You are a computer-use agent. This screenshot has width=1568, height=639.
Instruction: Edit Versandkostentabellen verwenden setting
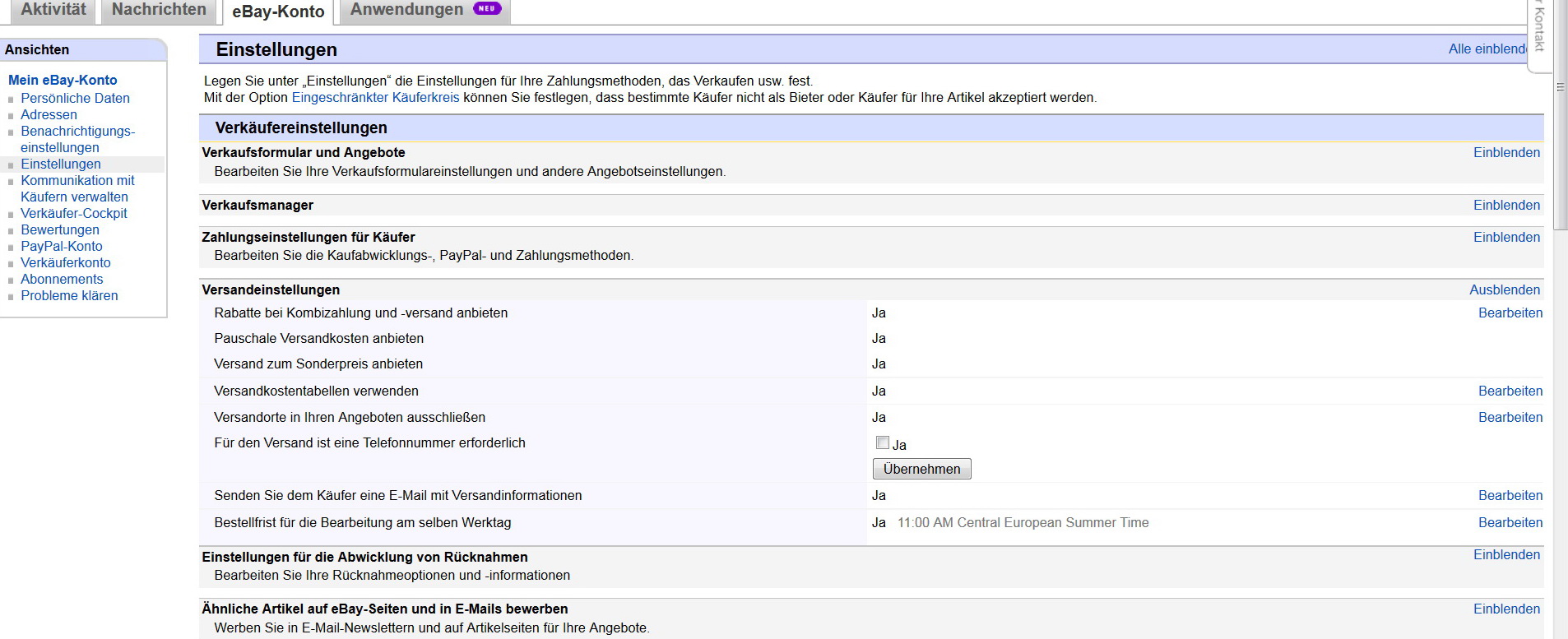click(x=1510, y=391)
